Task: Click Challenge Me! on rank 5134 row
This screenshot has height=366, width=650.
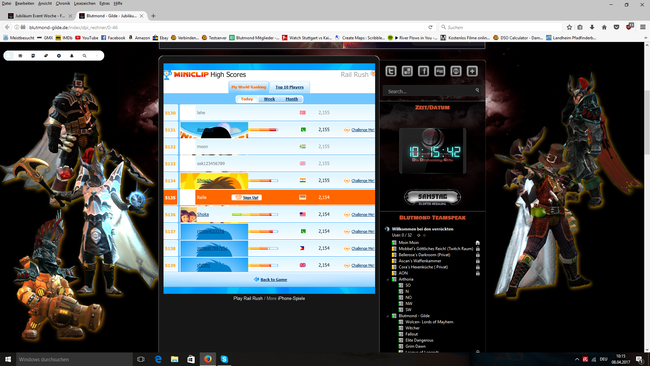Action: tap(362, 181)
